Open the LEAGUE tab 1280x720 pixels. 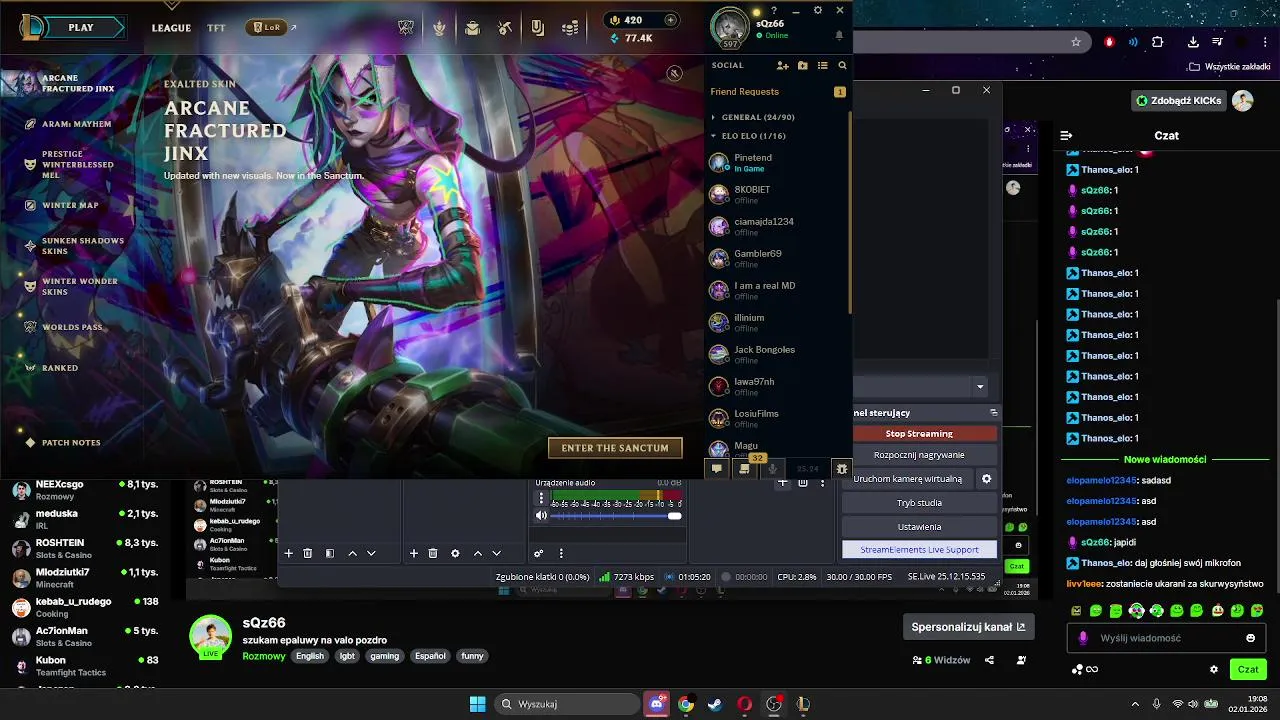pos(171,28)
